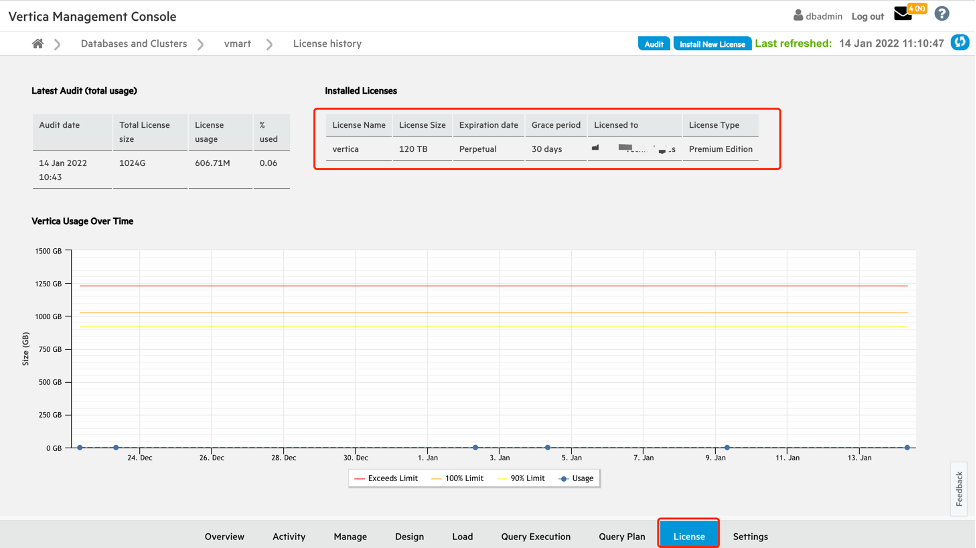The width and height of the screenshot is (976, 548).
Task: Select the vertica license name cell
Action: click(359, 149)
